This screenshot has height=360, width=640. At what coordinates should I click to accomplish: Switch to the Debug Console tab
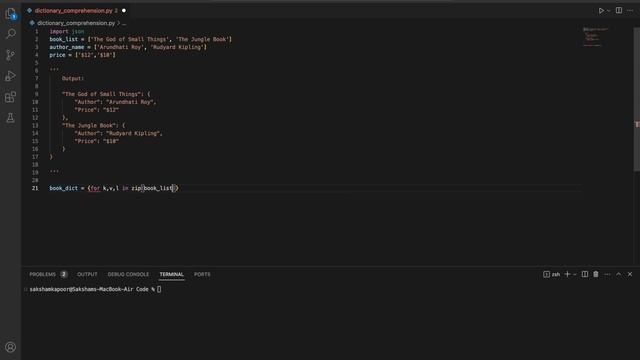point(128,274)
